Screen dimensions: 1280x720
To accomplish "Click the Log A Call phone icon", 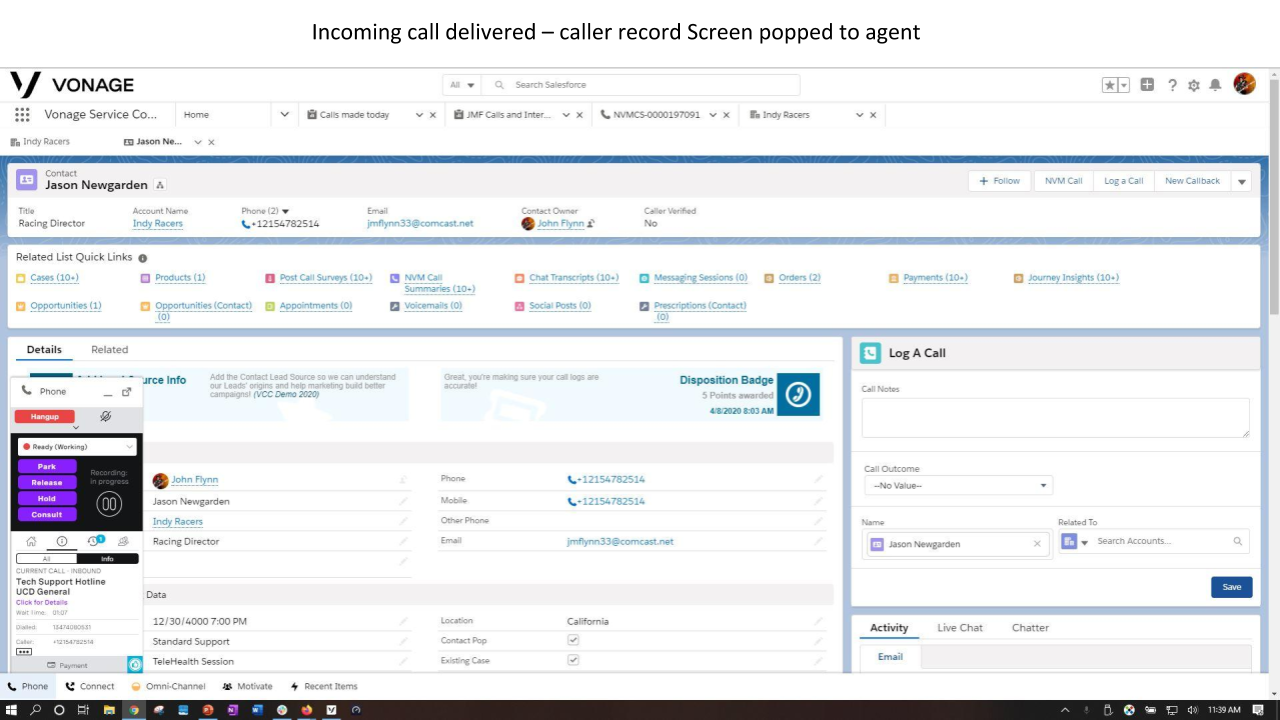I will [871, 353].
